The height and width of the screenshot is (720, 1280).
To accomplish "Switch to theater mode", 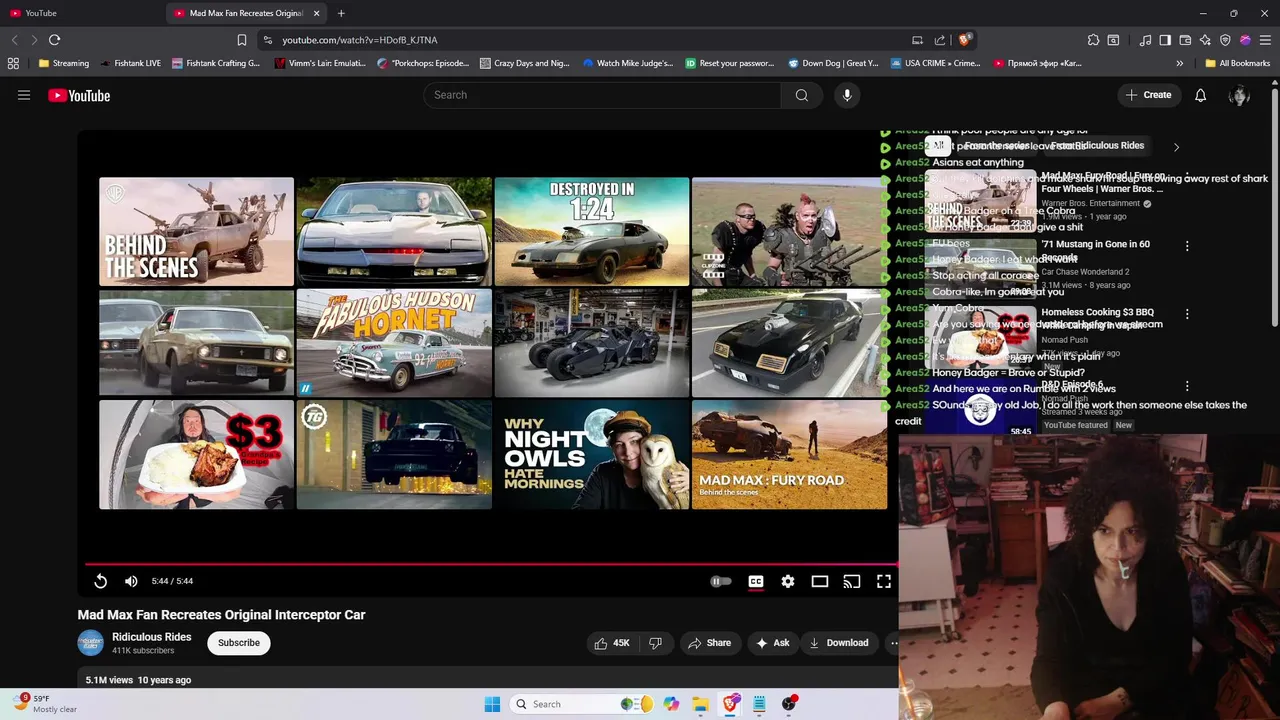I will point(820,581).
